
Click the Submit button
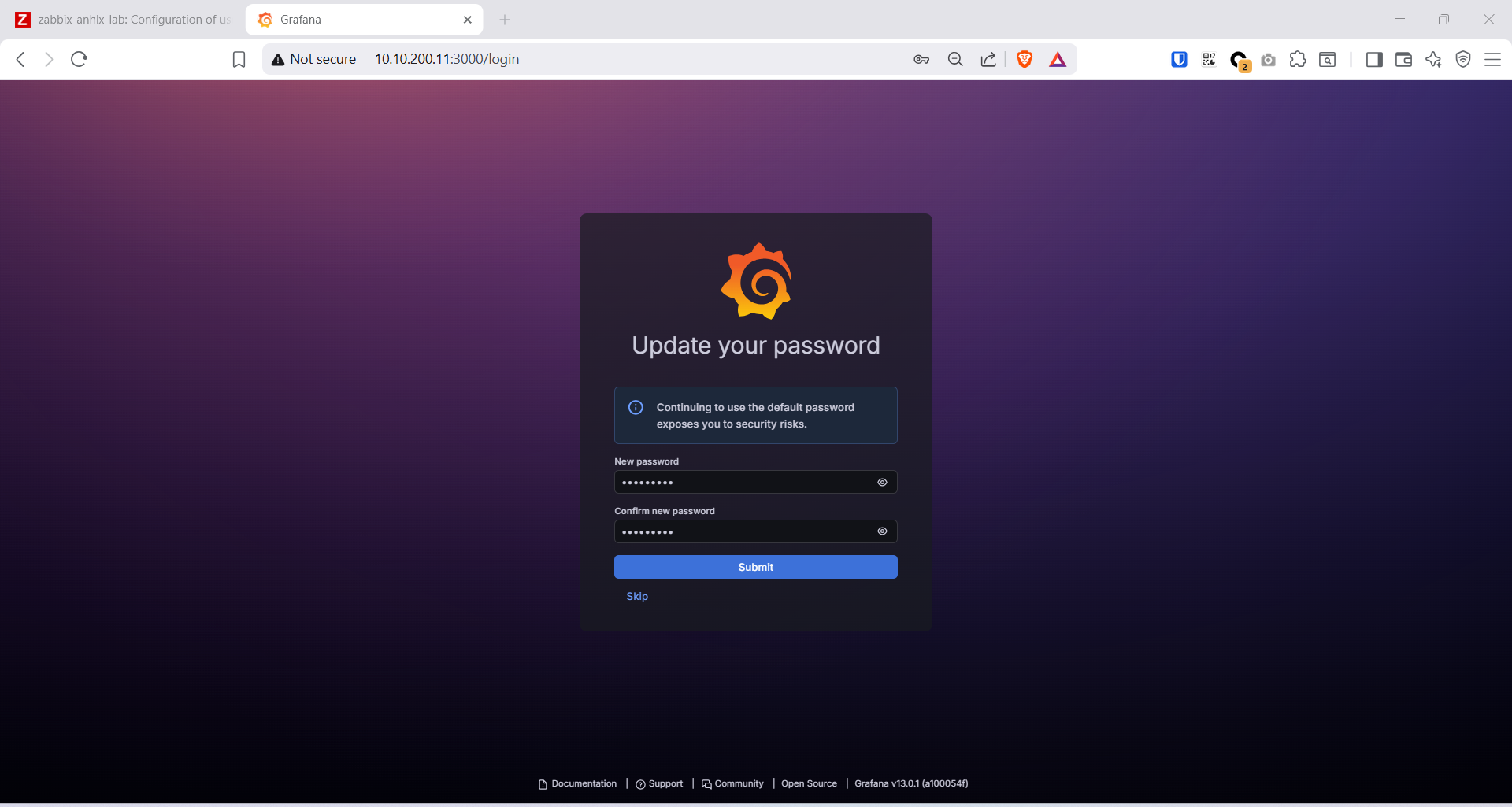[755, 567]
